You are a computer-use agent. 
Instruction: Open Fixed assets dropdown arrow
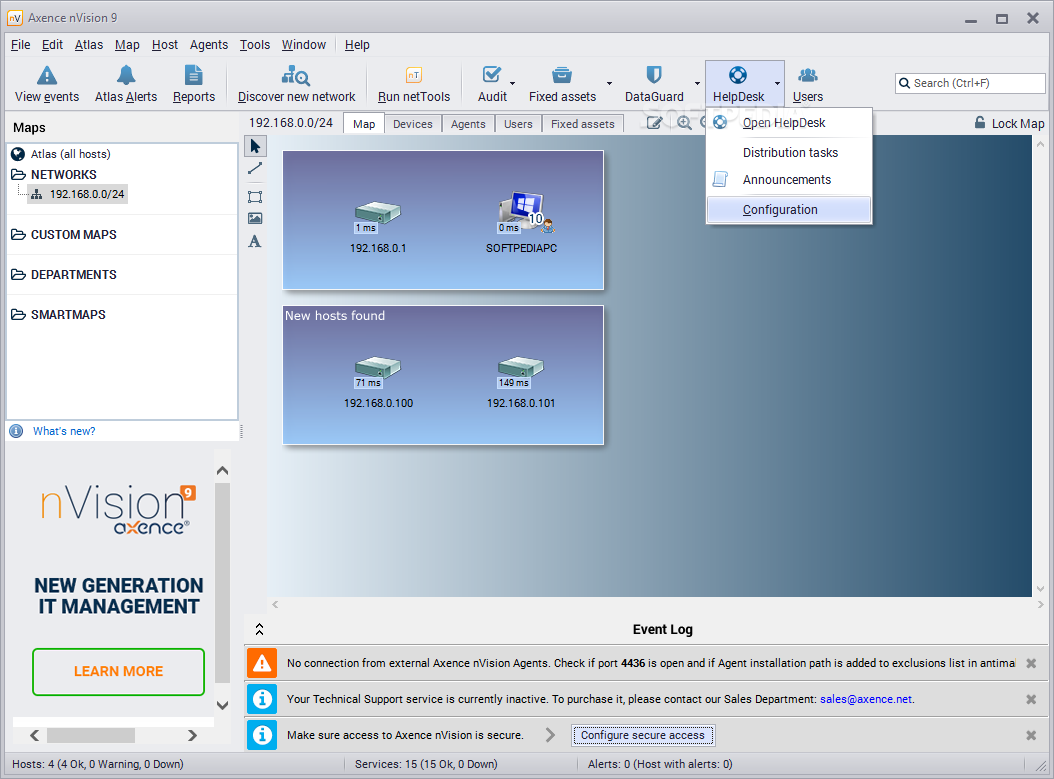pyautogui.click(x=610, y=84)
